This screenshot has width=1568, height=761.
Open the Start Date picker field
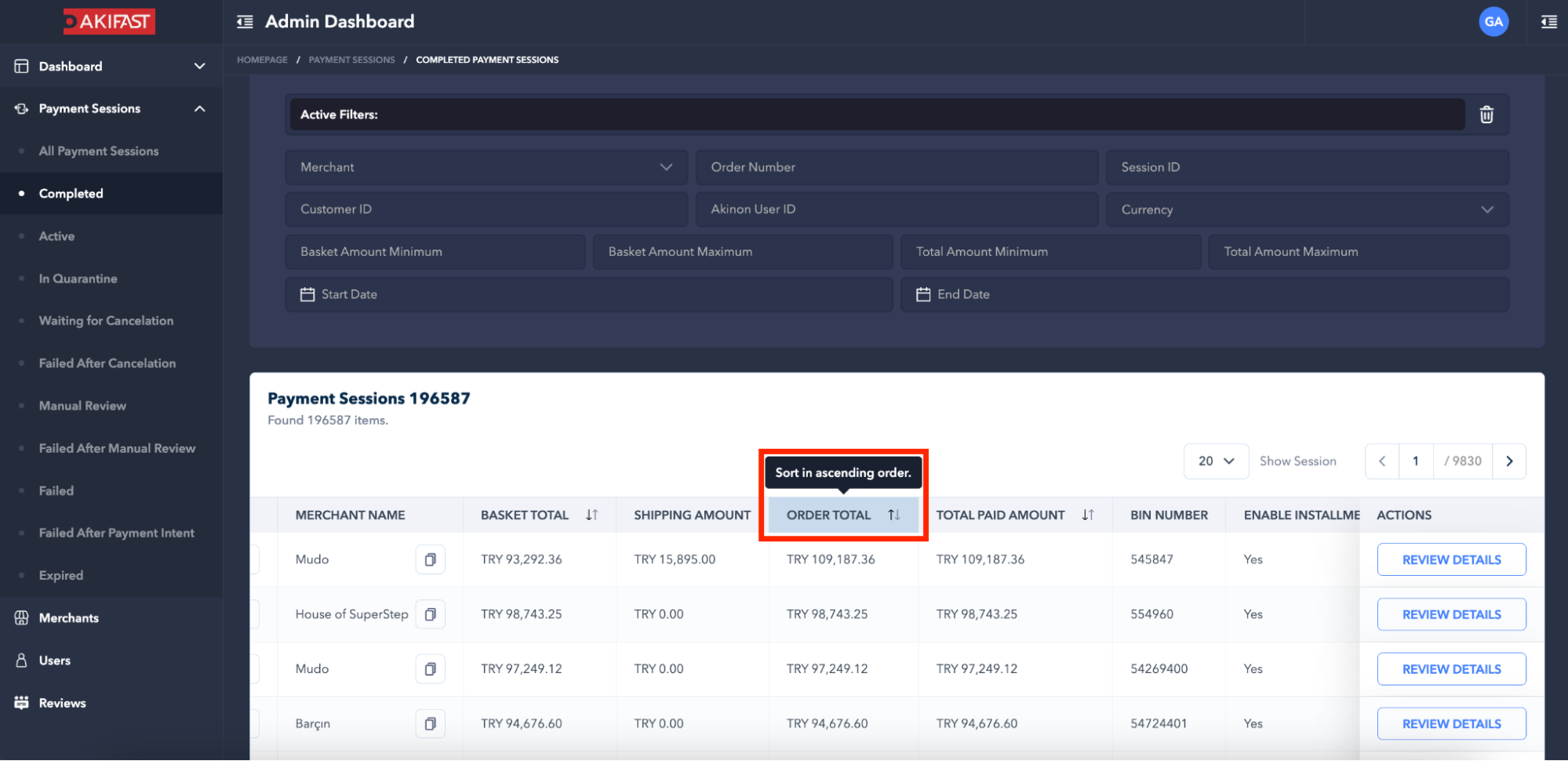[588, 294]
